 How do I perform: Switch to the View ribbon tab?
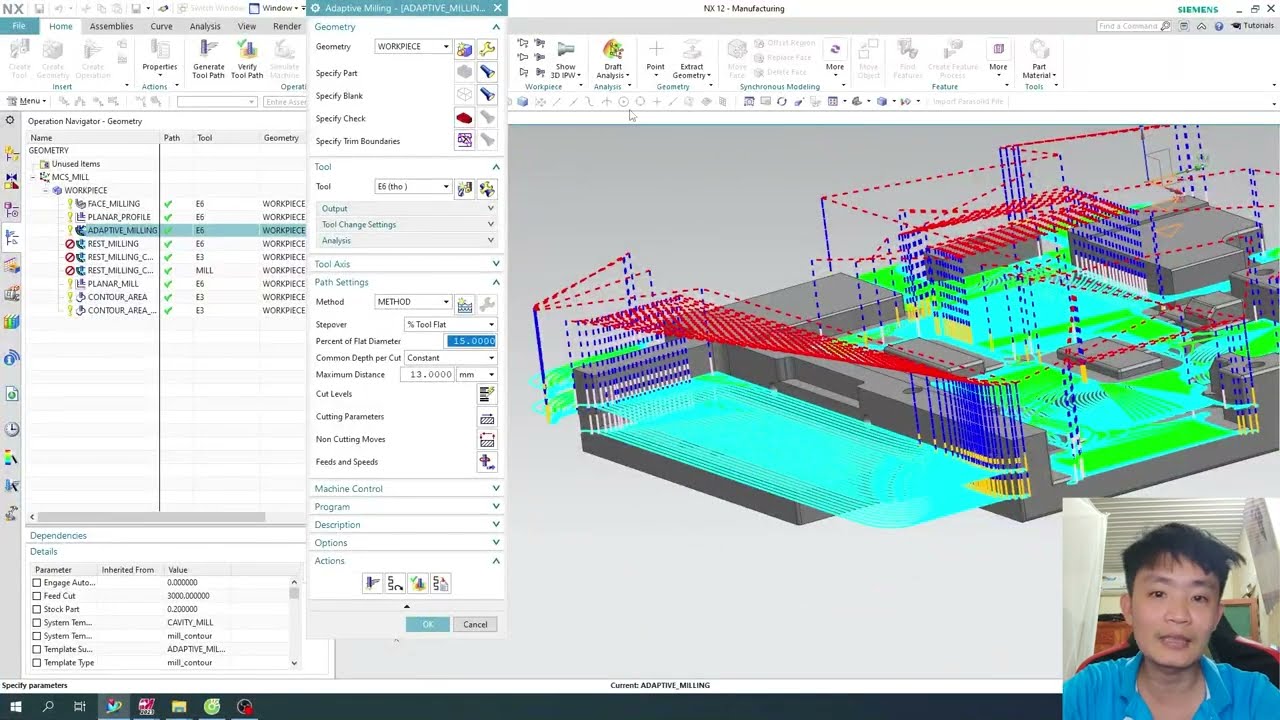click(247, 26)
